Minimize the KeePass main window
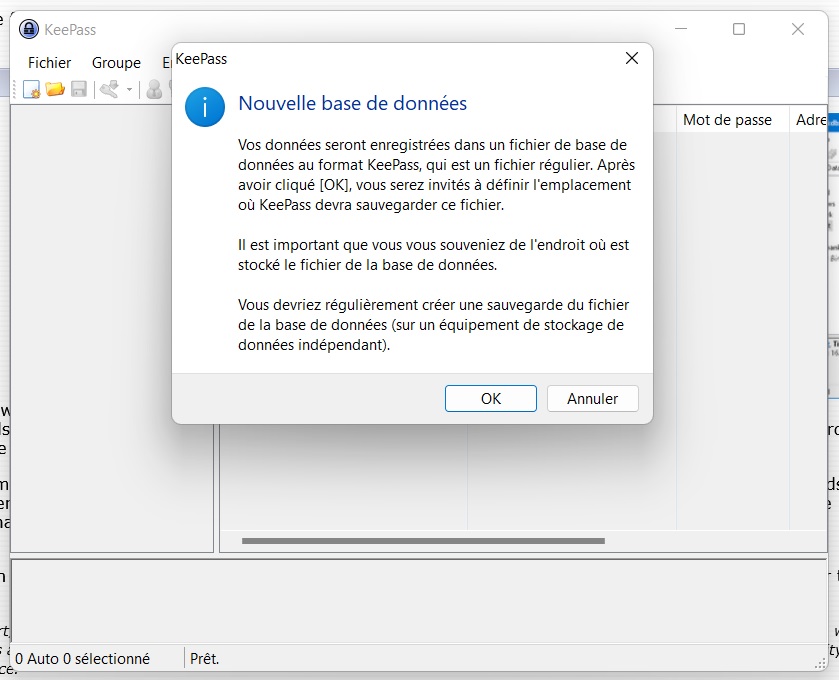 point(680,29)
